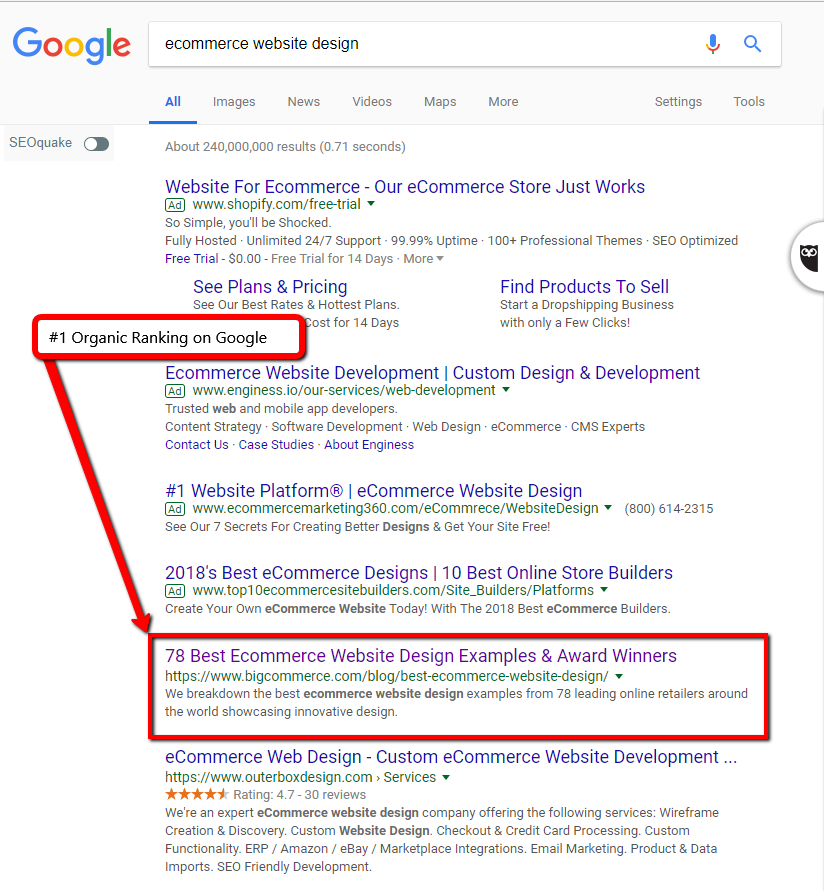Click the top10ecommercesitebuilders.com URL text
824x891 pixels.
point(393,590)
